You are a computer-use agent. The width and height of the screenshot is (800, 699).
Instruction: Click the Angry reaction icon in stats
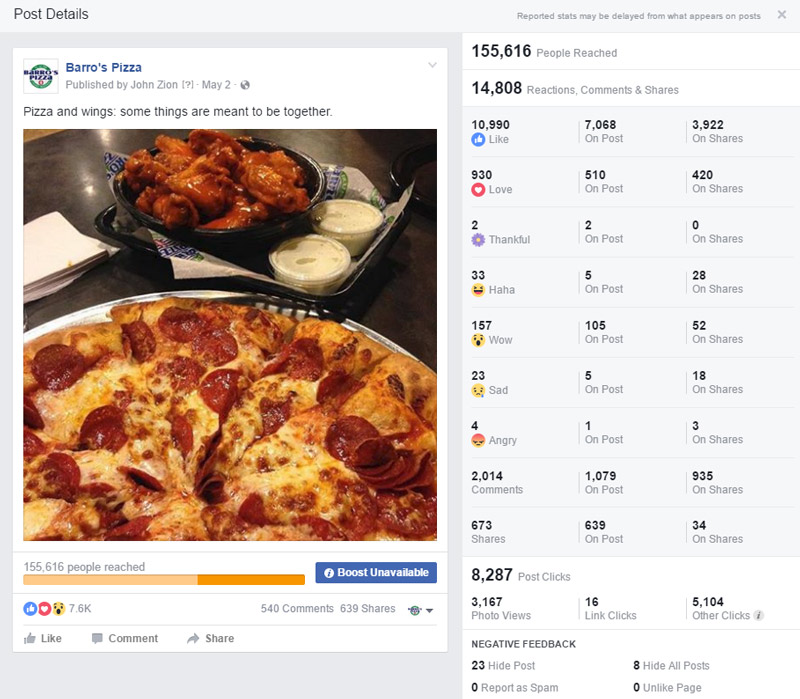478,440
